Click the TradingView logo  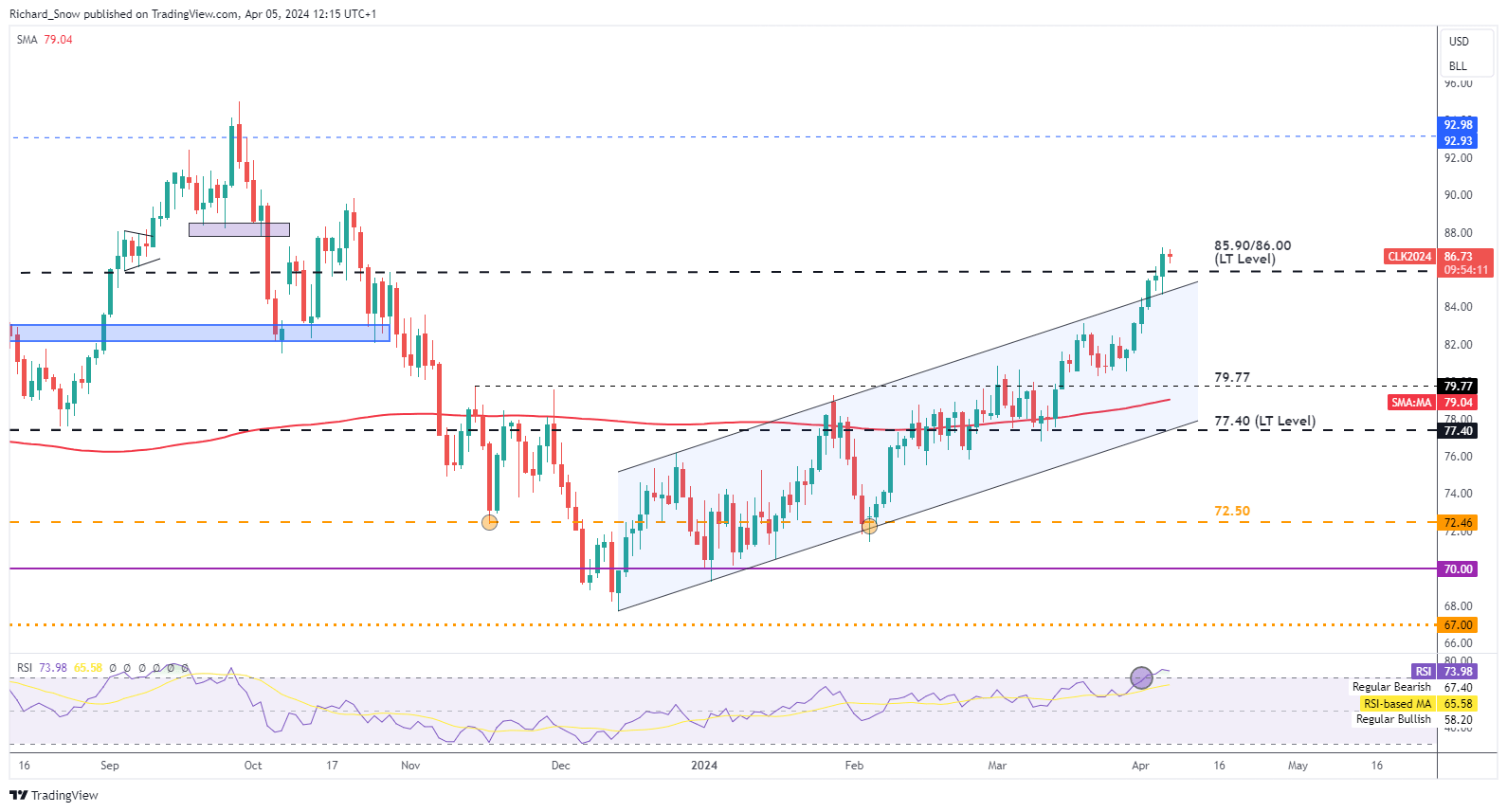click(54, 795)
